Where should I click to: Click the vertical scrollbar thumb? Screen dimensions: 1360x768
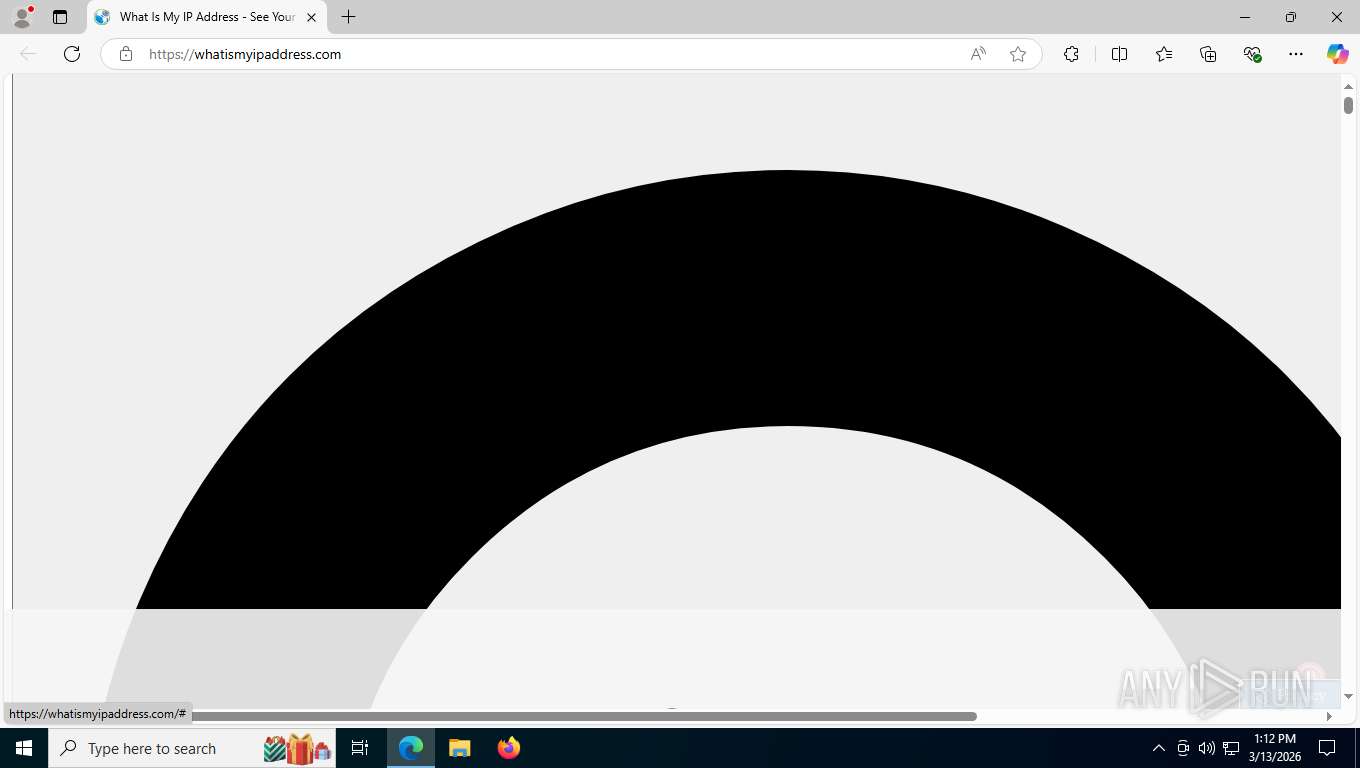click(x=1348, y=105)
